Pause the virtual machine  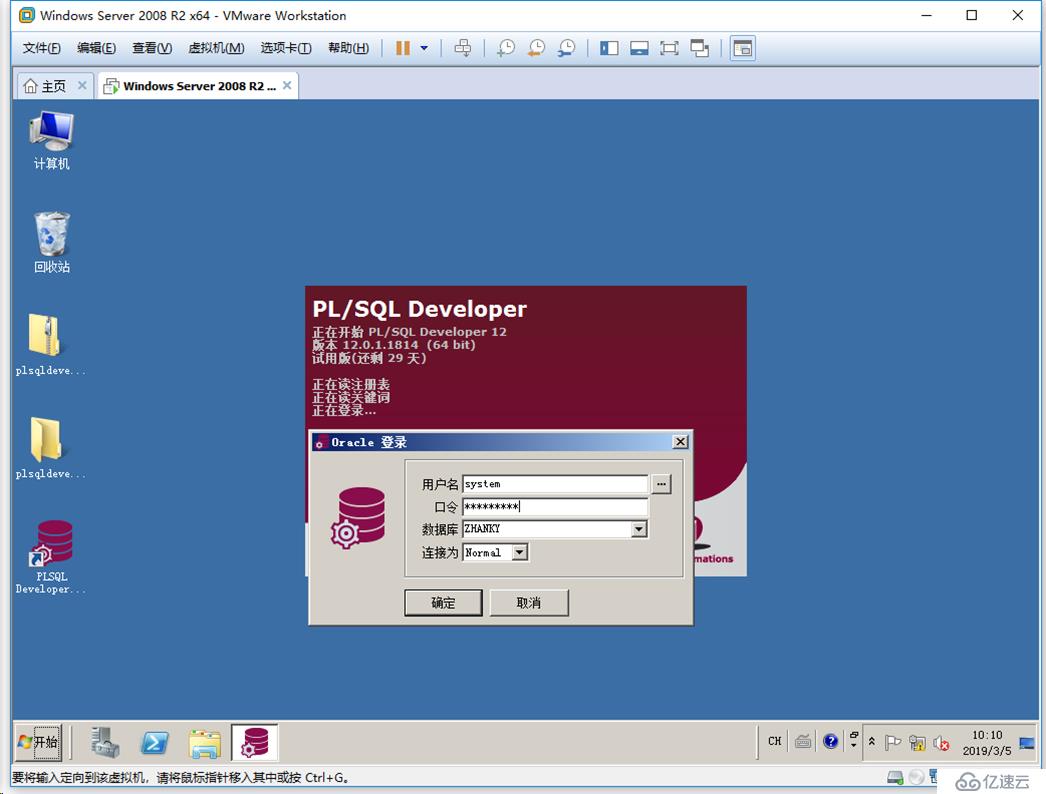pyautogui.click(x=402, y=48)
